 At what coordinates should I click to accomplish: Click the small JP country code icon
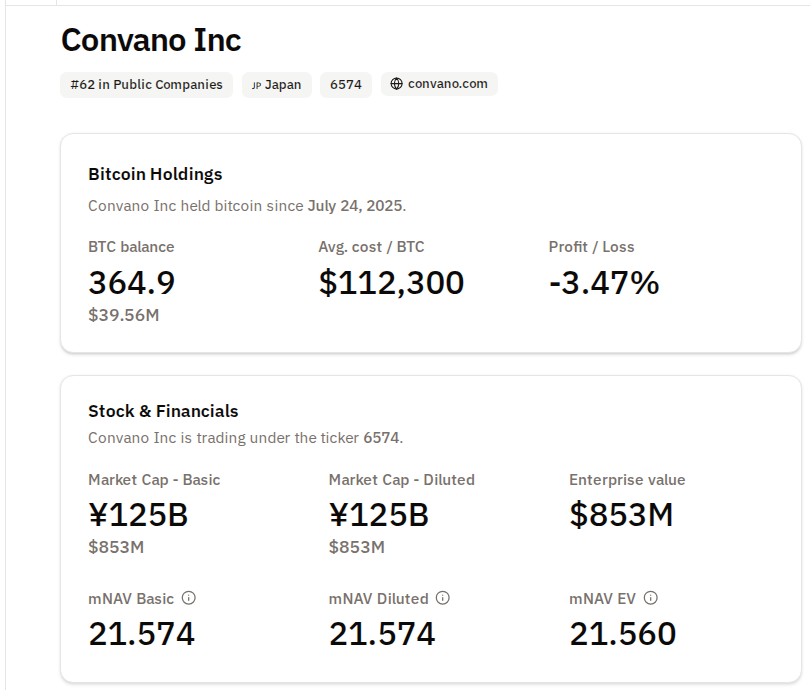[x=256, y=85]
